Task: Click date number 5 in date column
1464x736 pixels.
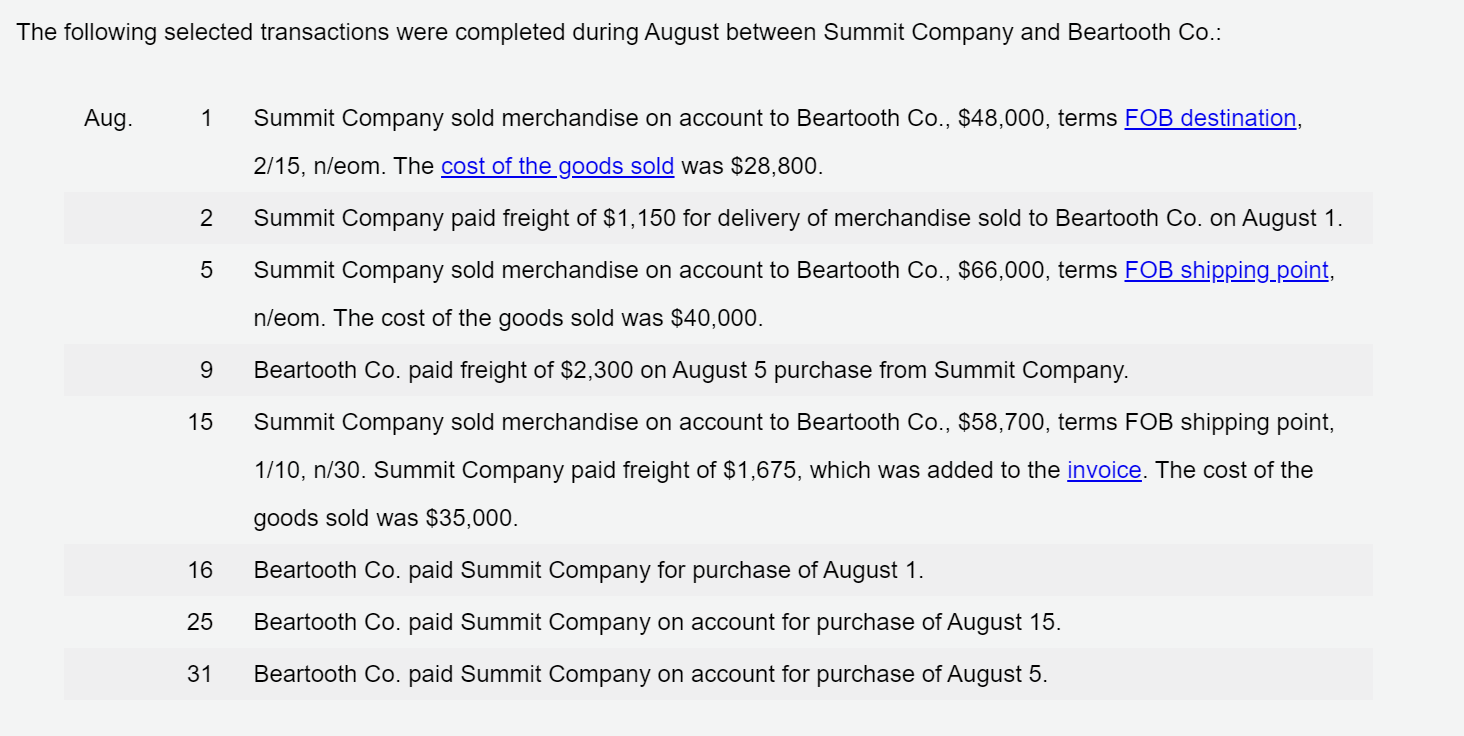Action: [206, 270]
